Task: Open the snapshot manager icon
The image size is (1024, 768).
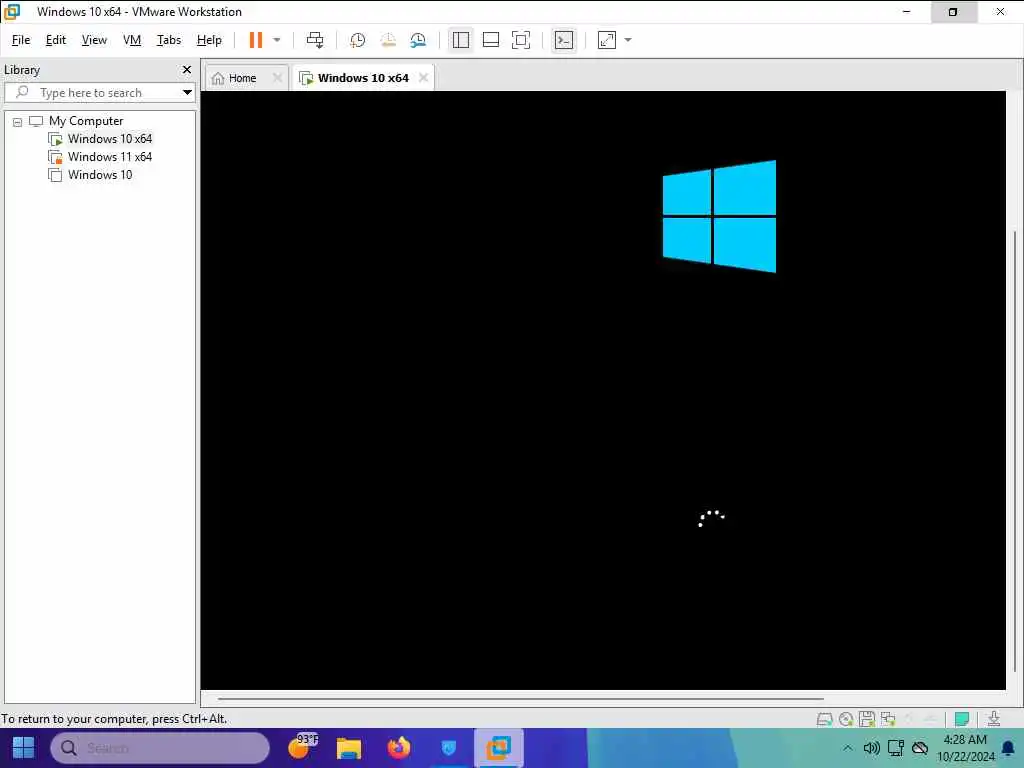Action: (418, 40)
